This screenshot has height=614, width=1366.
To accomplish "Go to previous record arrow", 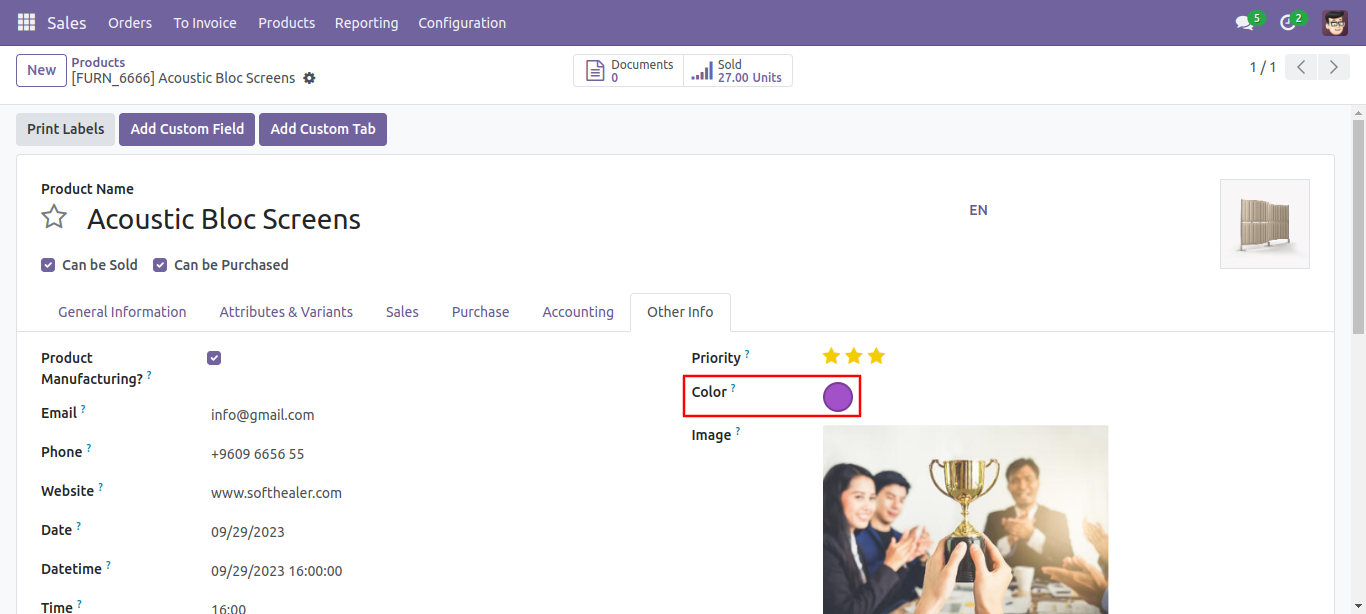I will (1301, 67).
